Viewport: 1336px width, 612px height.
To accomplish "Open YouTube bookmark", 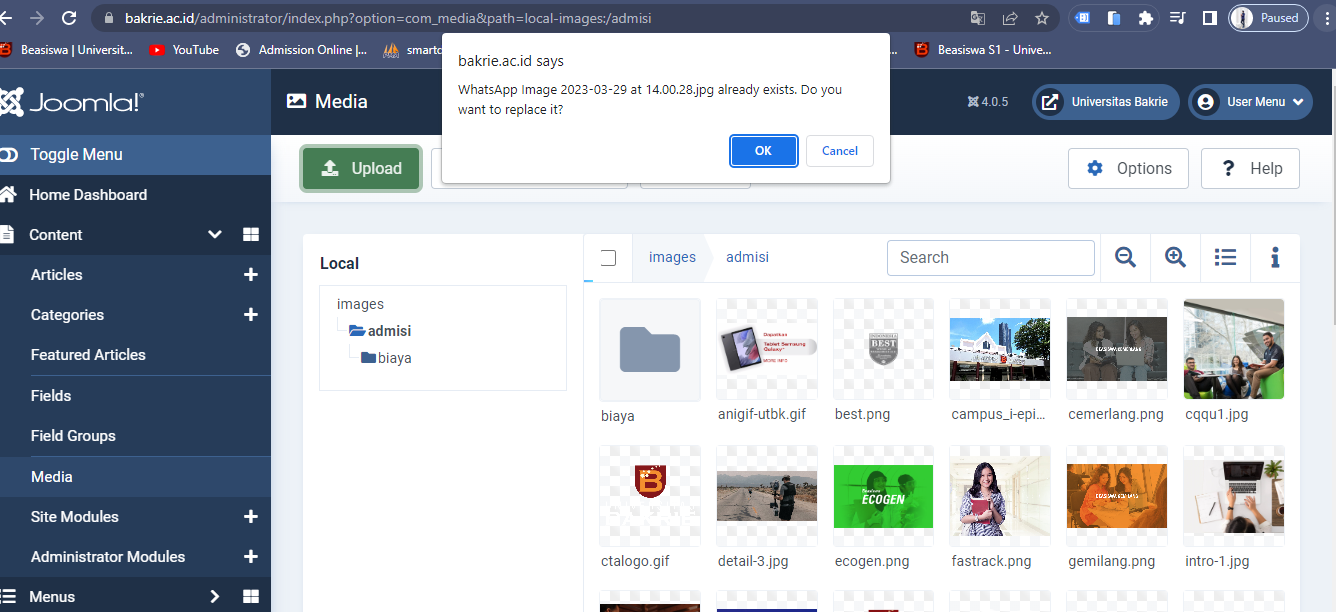I will point(185,50).
